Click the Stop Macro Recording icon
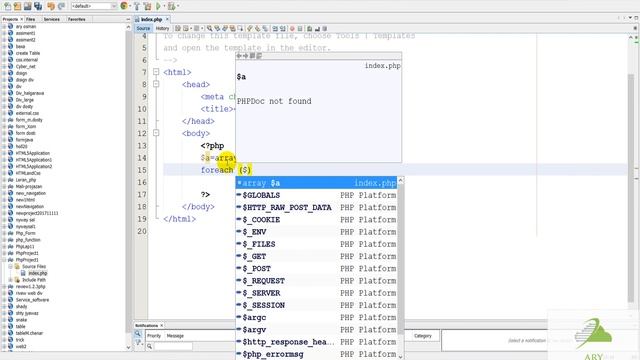This screenshot has width=640, height=360. click(x=300, y=29)
